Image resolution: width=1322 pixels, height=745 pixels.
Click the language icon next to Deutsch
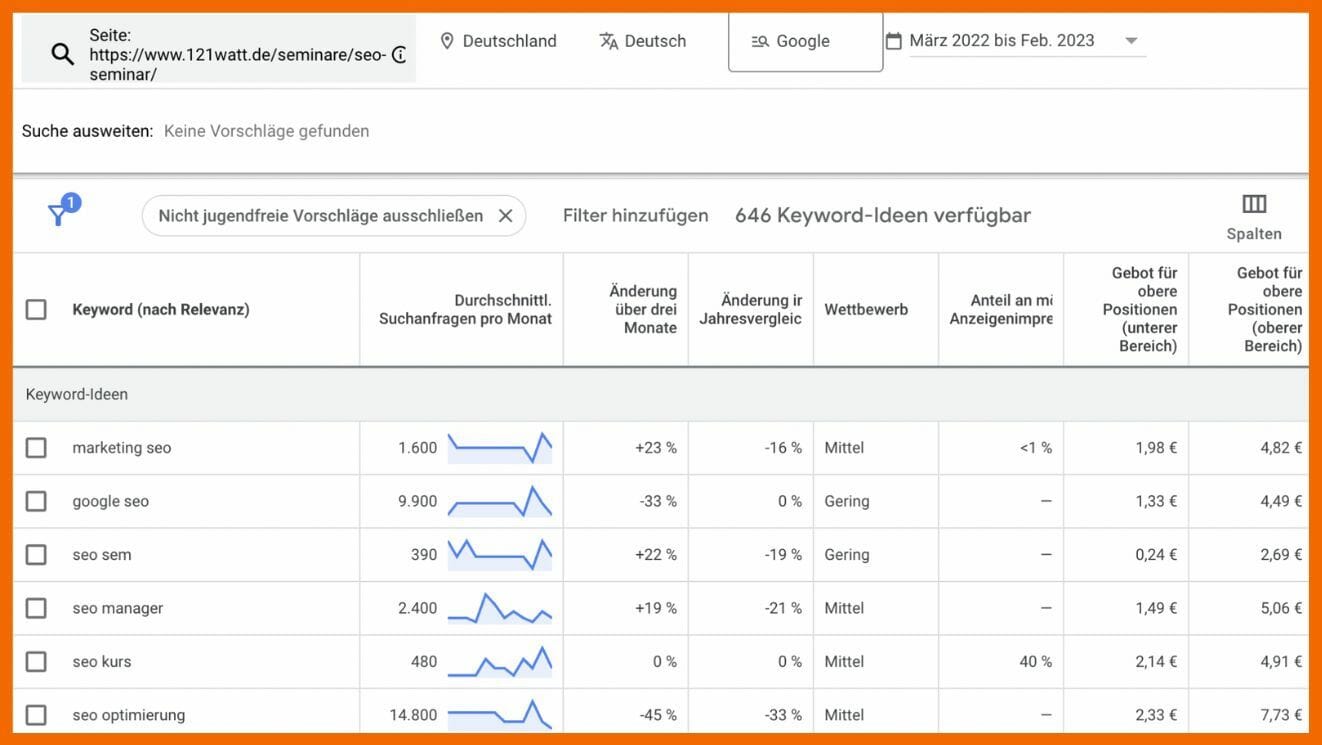[x=608, y=40]
